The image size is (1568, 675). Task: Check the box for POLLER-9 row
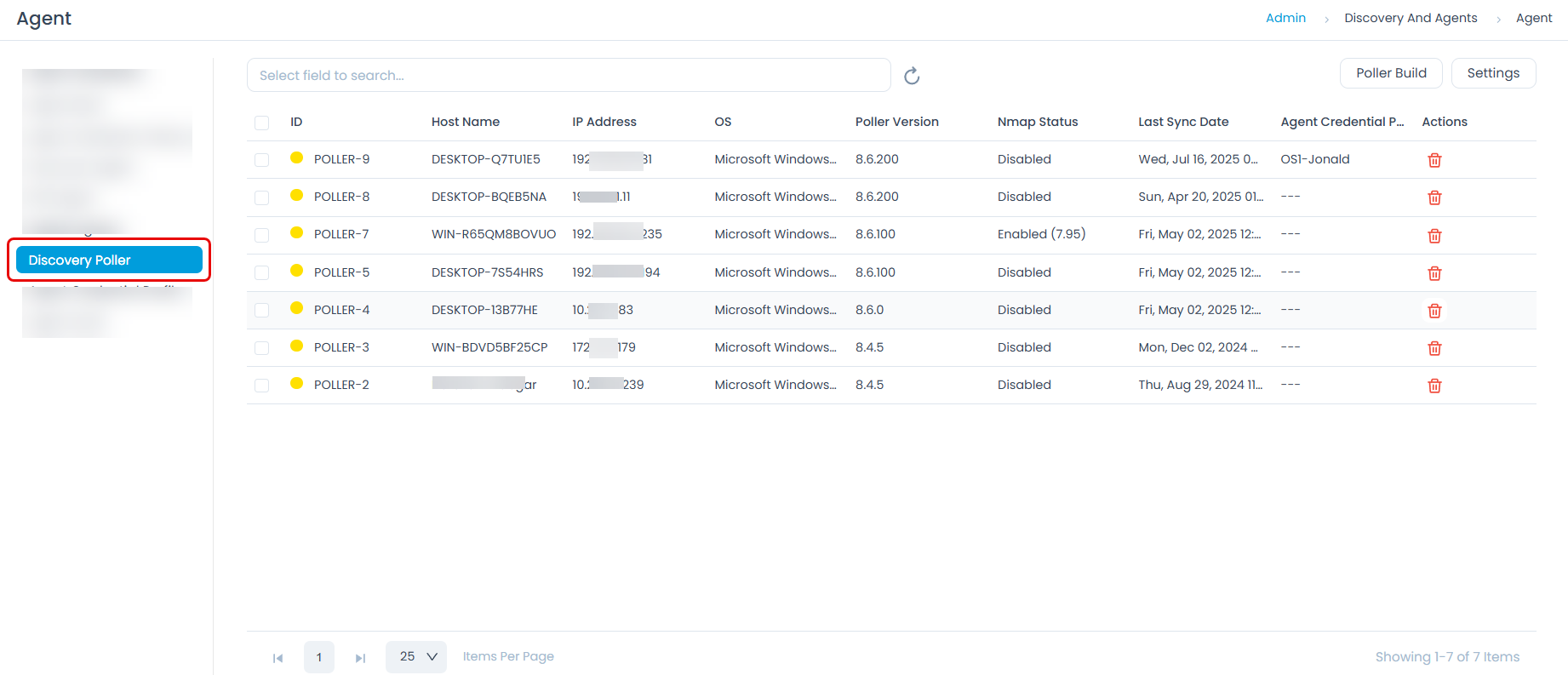coord(261,160)
